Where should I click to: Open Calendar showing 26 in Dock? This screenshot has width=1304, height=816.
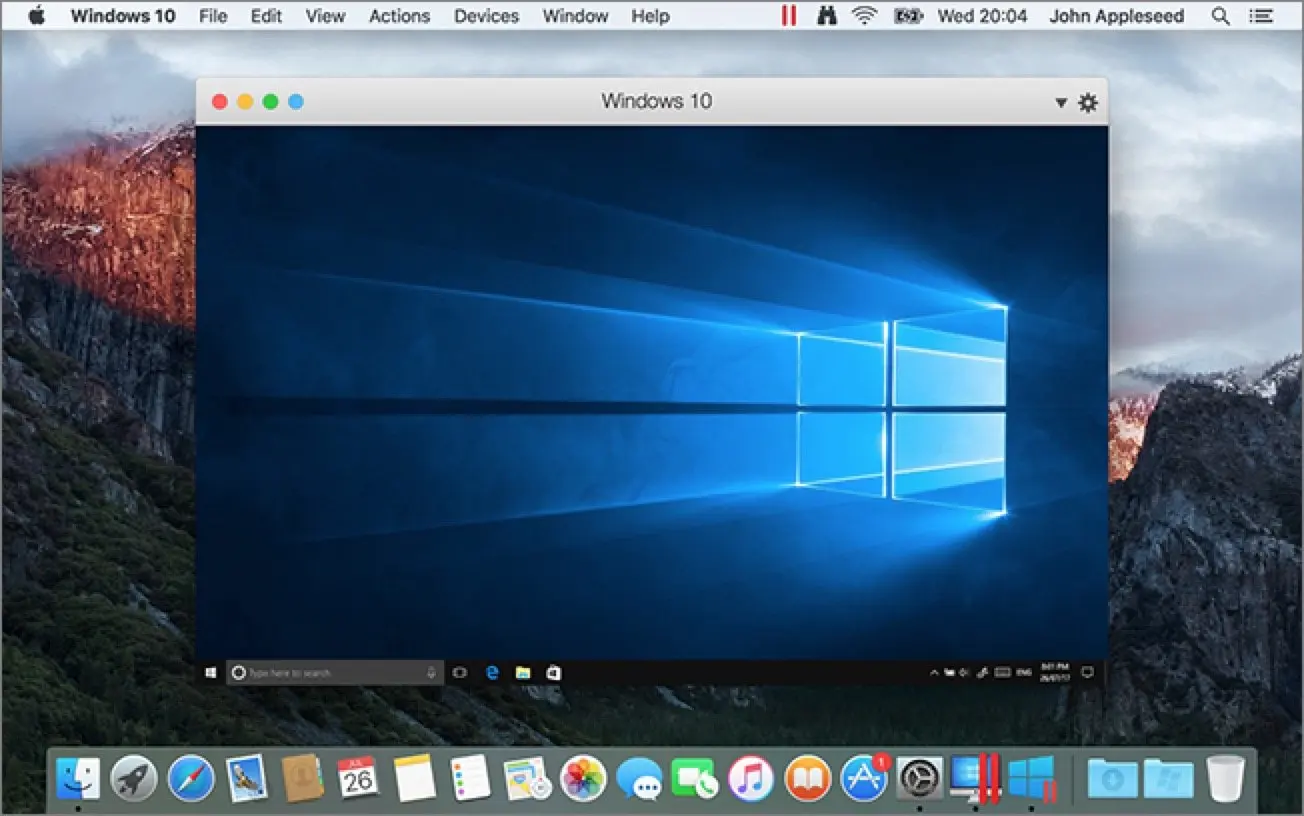tap(358, 777)
